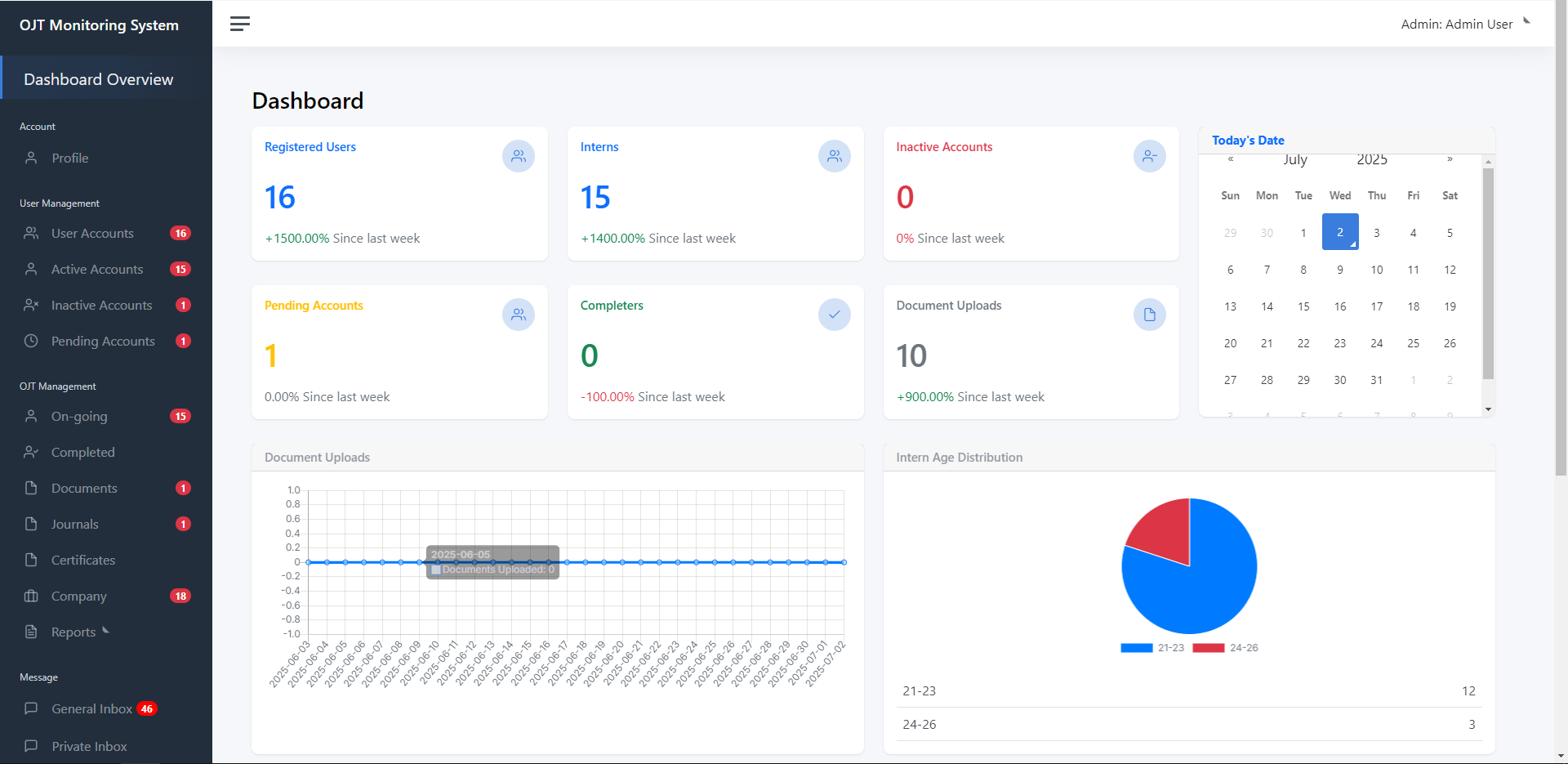Screen dimensions: 1568x764
Task: Toggle the 24-26 legend in age chart
Action: (x=1225, y=648)
